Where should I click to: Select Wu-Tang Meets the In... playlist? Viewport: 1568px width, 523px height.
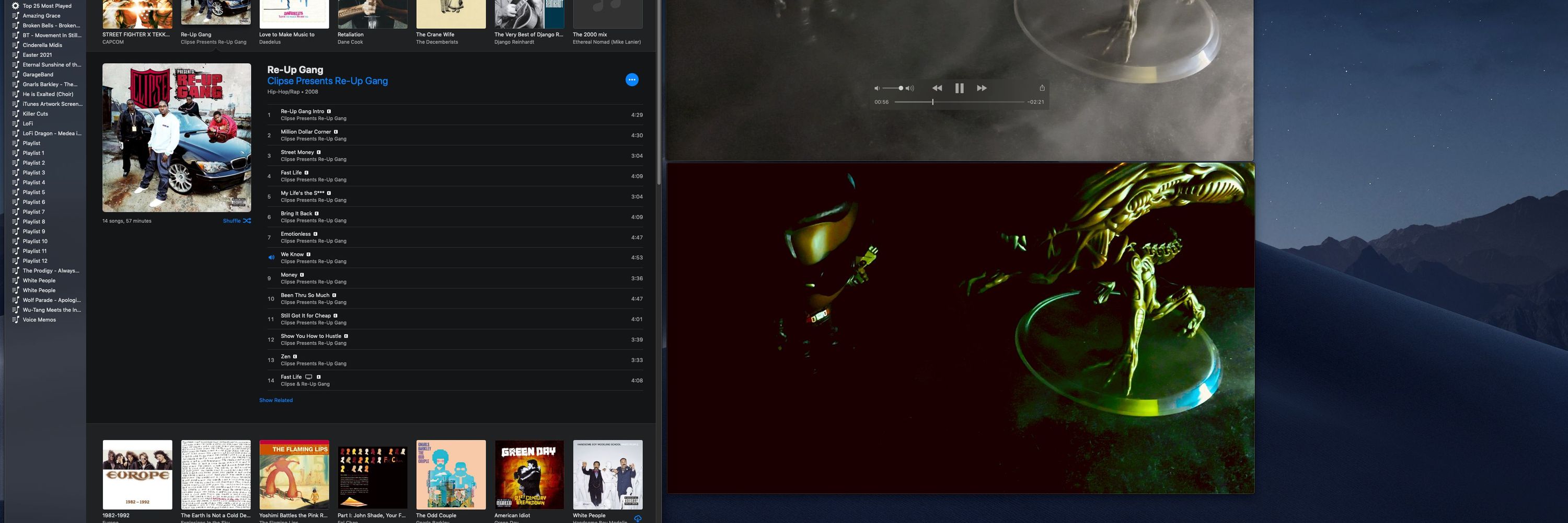[52, 310]
